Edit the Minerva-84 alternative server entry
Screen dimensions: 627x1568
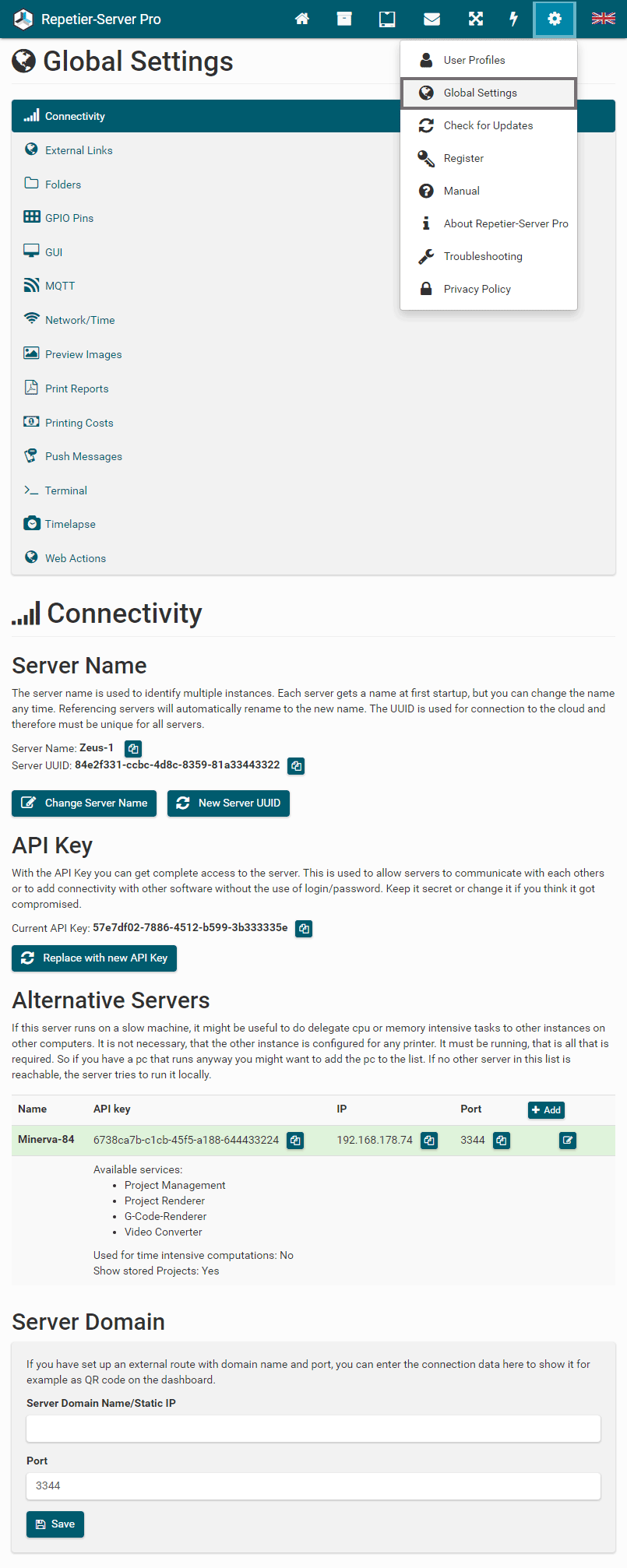click(568, 1141)
